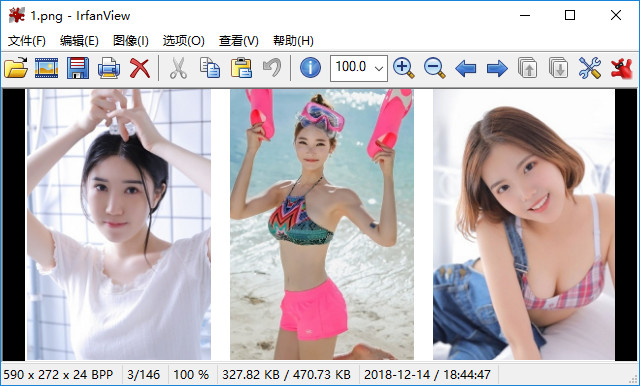Screen dimensions: 640x386
Task: Click the '327.82 KB / 470.73 KB' size text
Action: click(286, 375)
